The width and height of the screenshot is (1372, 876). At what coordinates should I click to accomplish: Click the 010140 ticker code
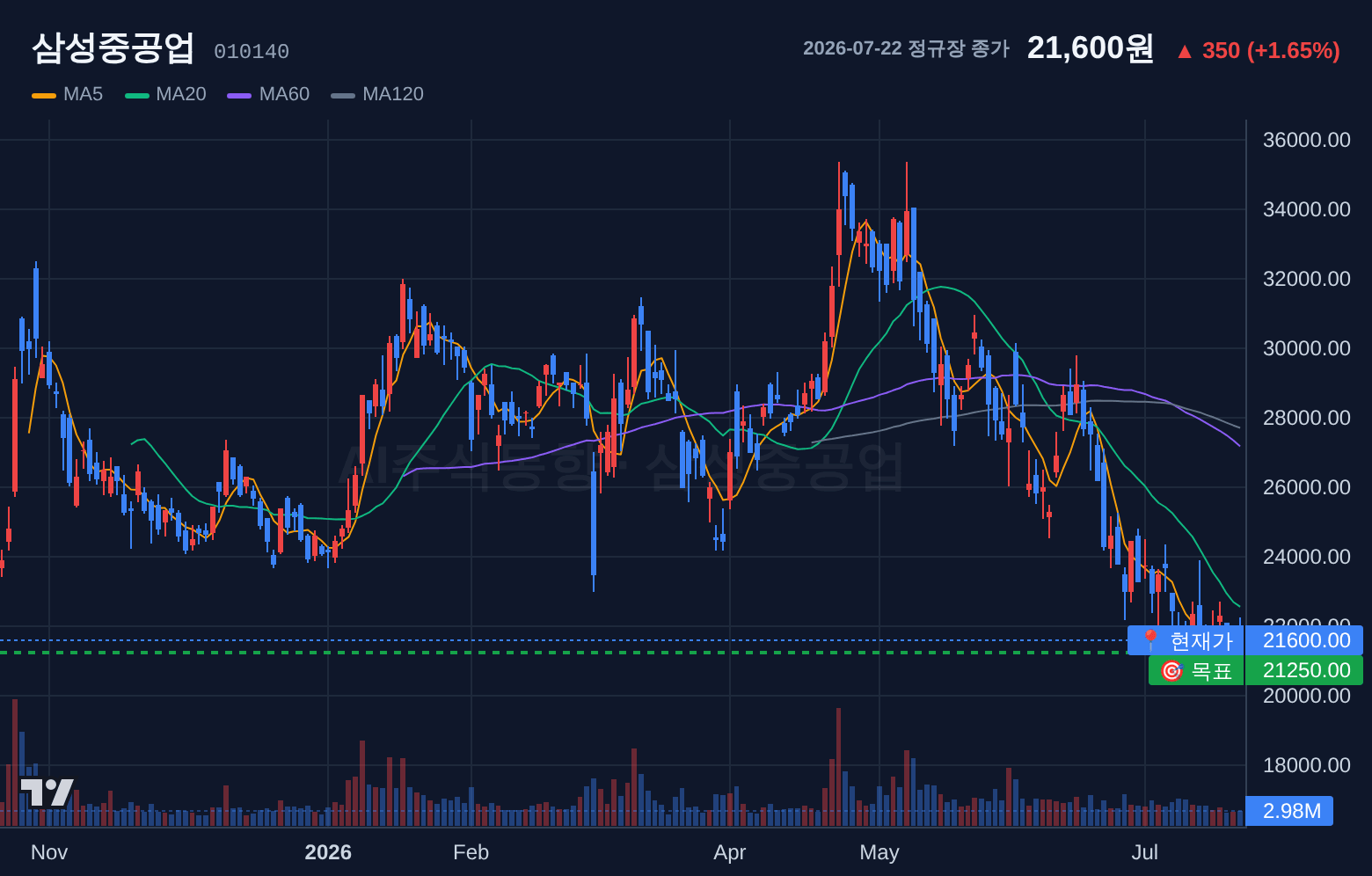[x=252, y=52]
